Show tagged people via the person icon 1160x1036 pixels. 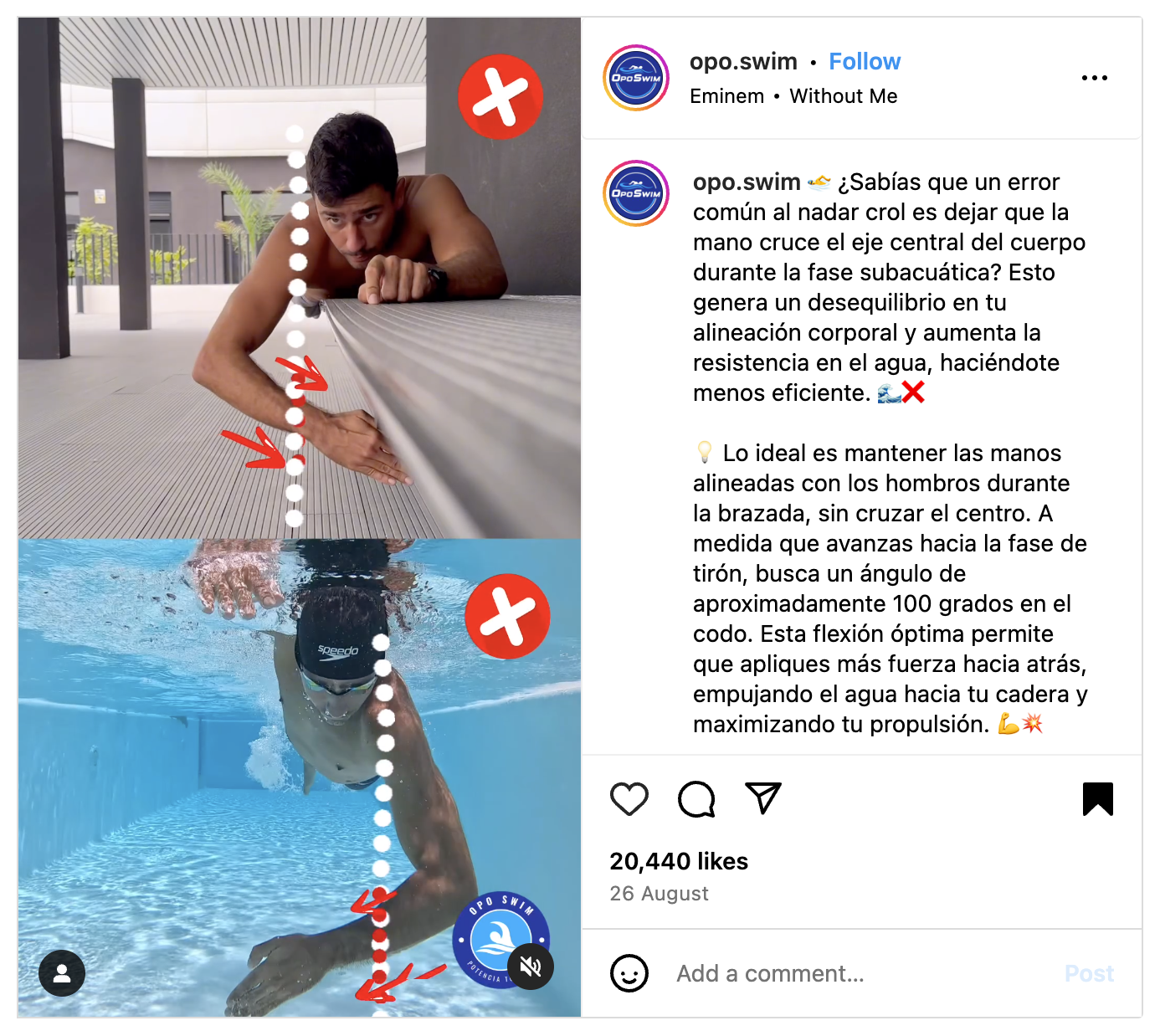[x=62, y=973]
